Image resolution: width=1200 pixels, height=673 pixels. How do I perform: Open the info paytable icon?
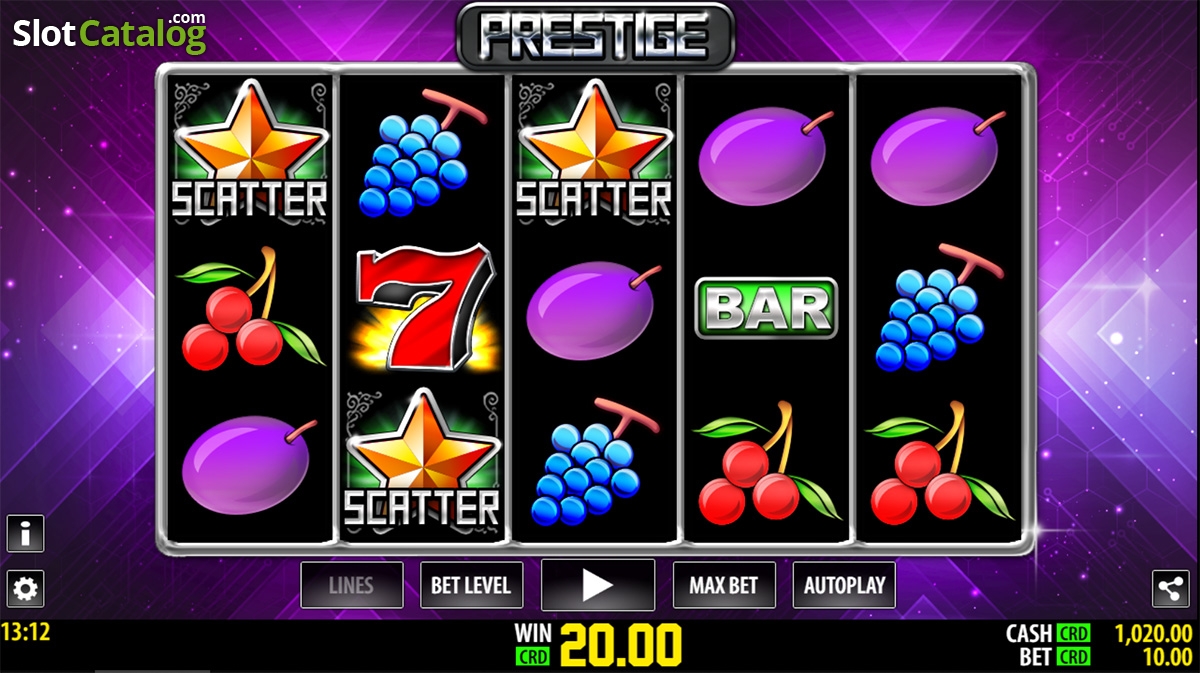tap(25, 534)
